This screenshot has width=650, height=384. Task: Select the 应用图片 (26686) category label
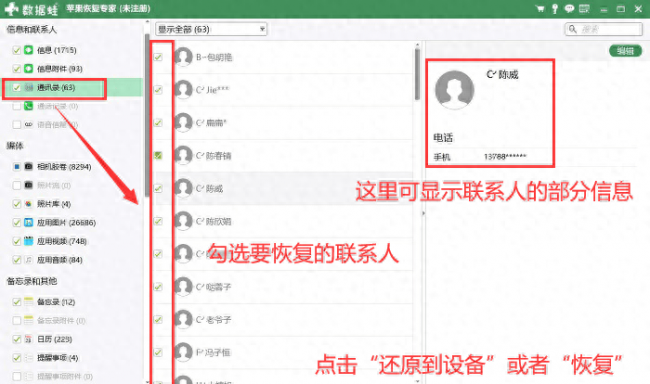(x=66, y=223)
